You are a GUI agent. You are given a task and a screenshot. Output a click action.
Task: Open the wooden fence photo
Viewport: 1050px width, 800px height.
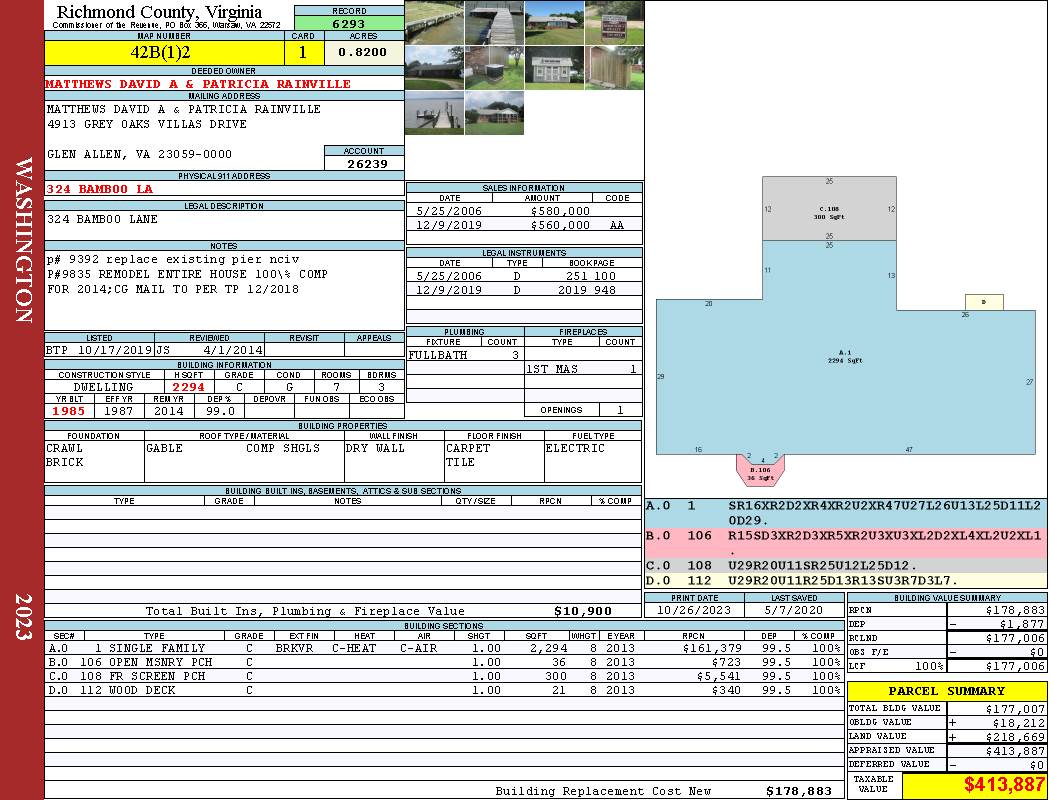click(612, 68)
